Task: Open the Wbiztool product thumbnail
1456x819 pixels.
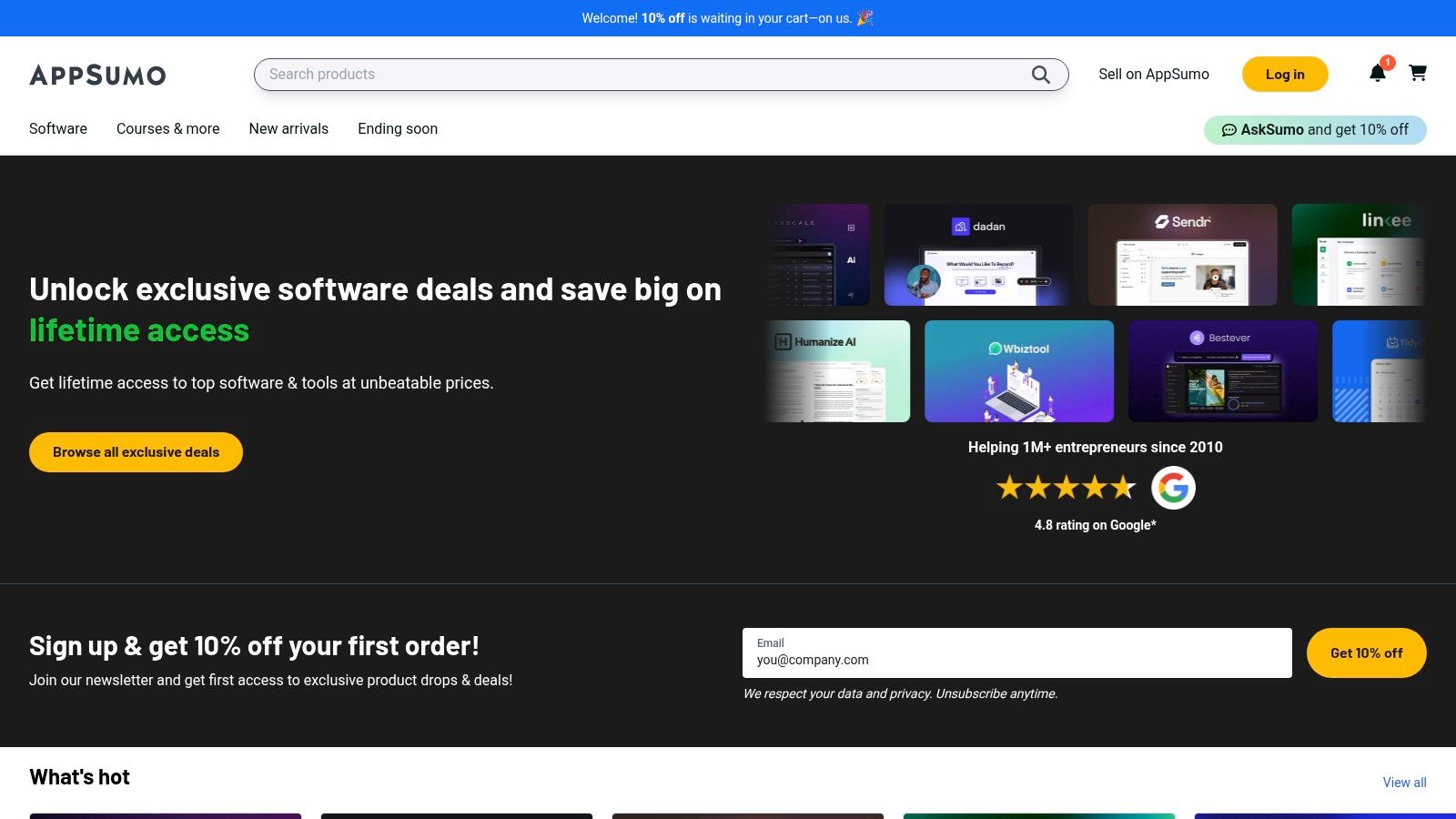Action: coord(1019,371)
